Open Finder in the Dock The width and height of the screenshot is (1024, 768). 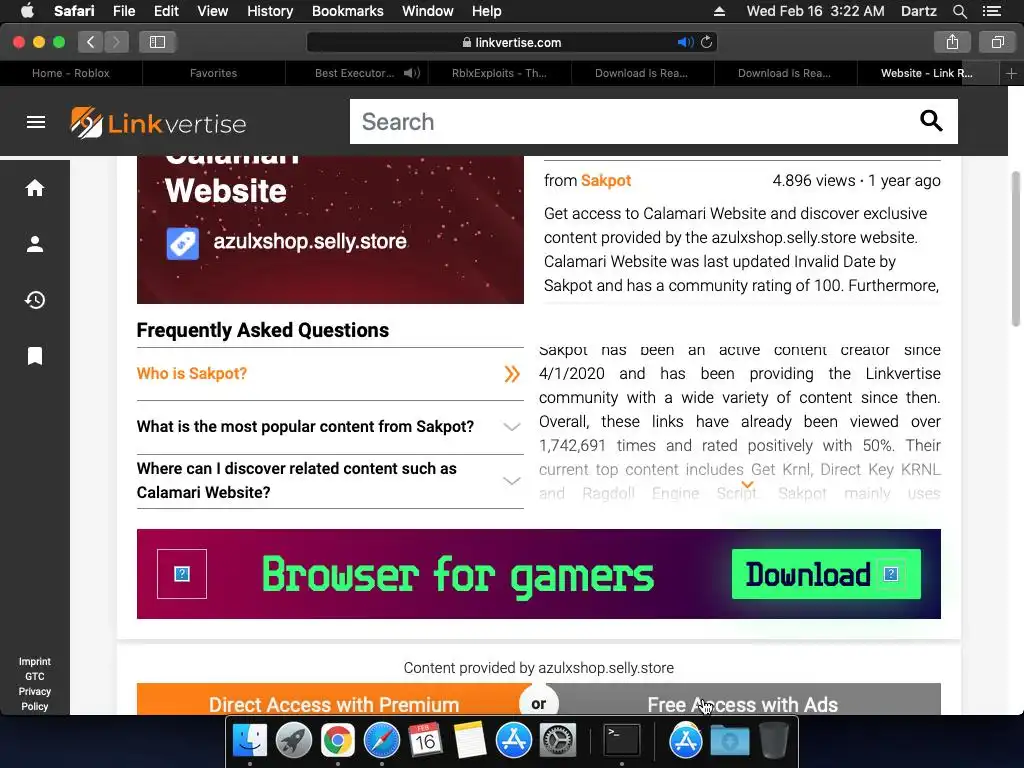coord(250,741)
